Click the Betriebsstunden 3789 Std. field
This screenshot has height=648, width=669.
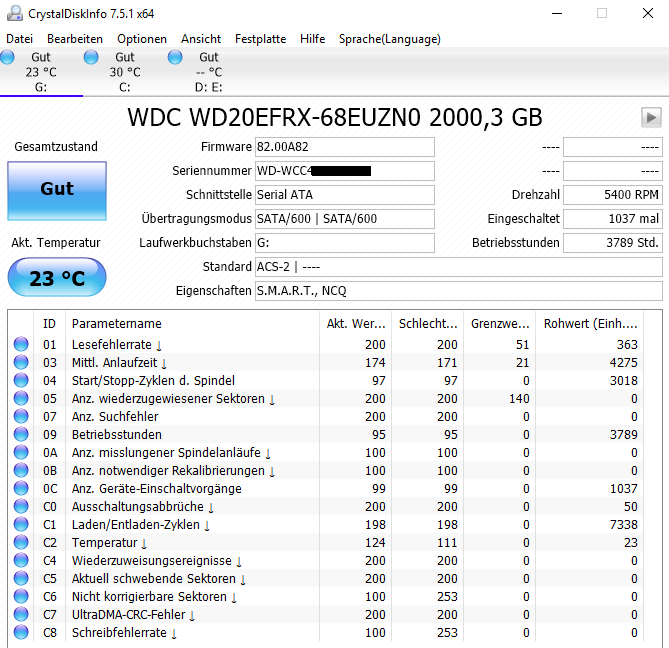tap(613, 243)
